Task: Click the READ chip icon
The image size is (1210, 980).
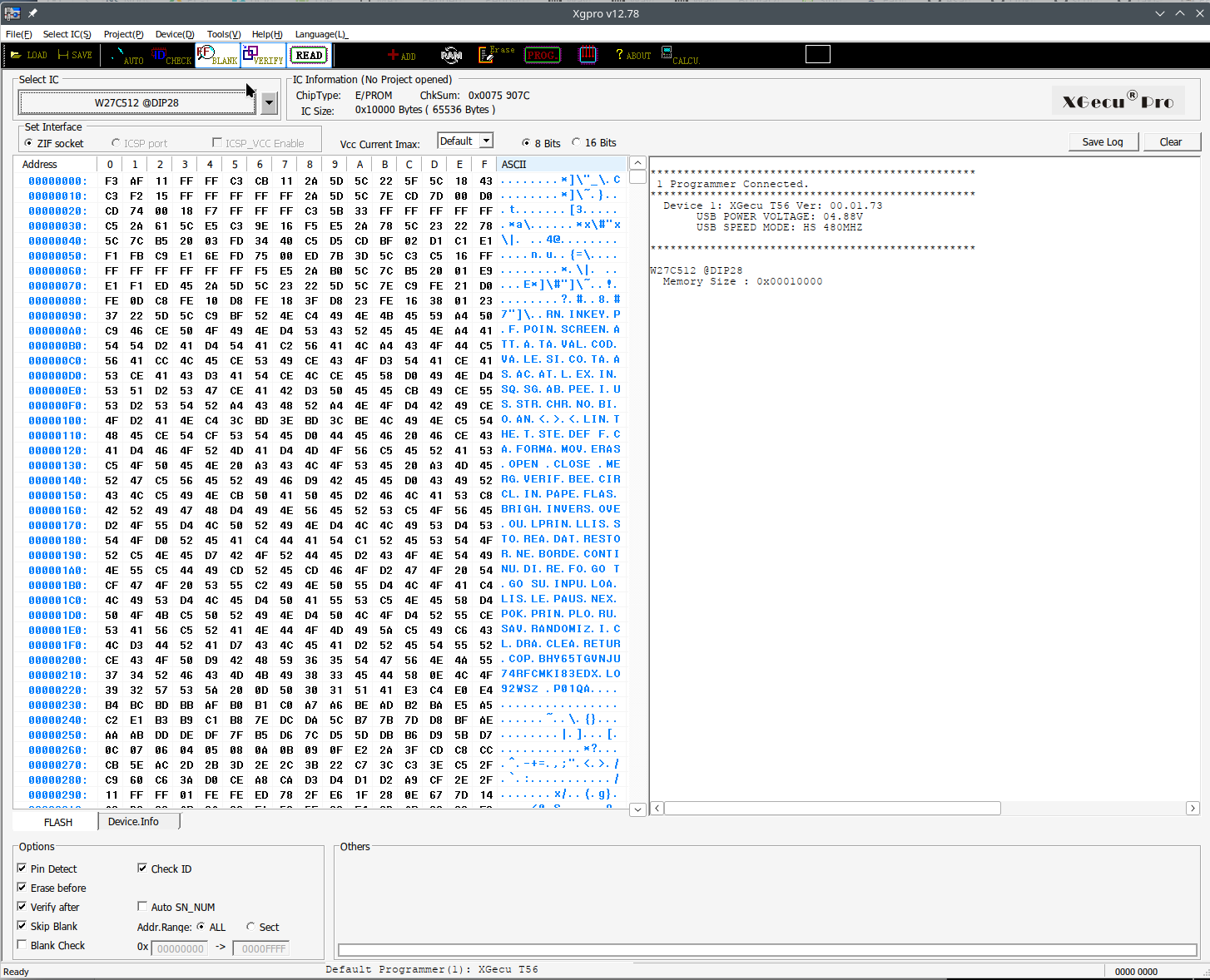Action: tap(308, 55)
